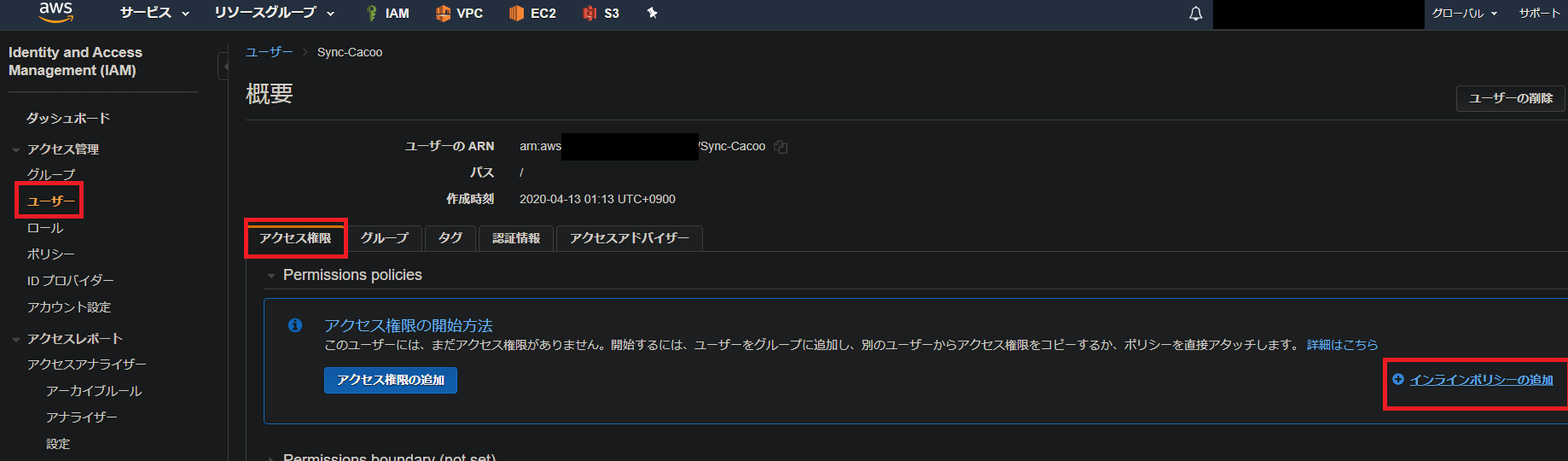
Task: Switch to the アクセスアドバイザー tab
Action: 630,238
